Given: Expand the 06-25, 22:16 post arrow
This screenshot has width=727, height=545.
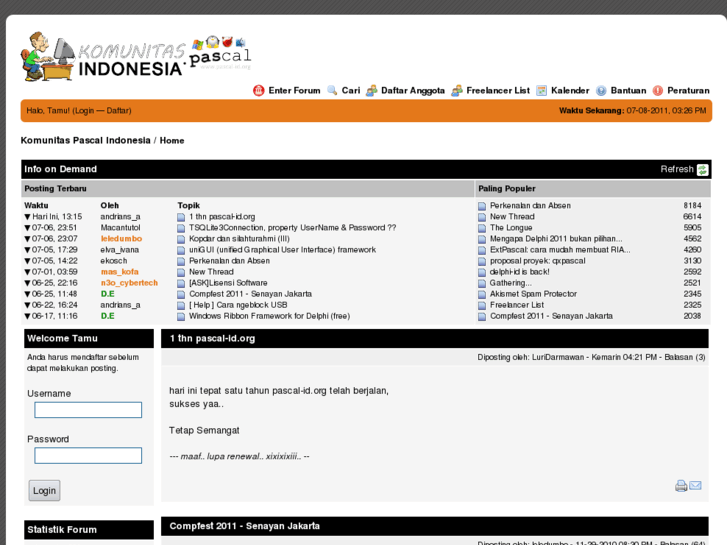Looking at the screenshot, I should tap(27, 283).
